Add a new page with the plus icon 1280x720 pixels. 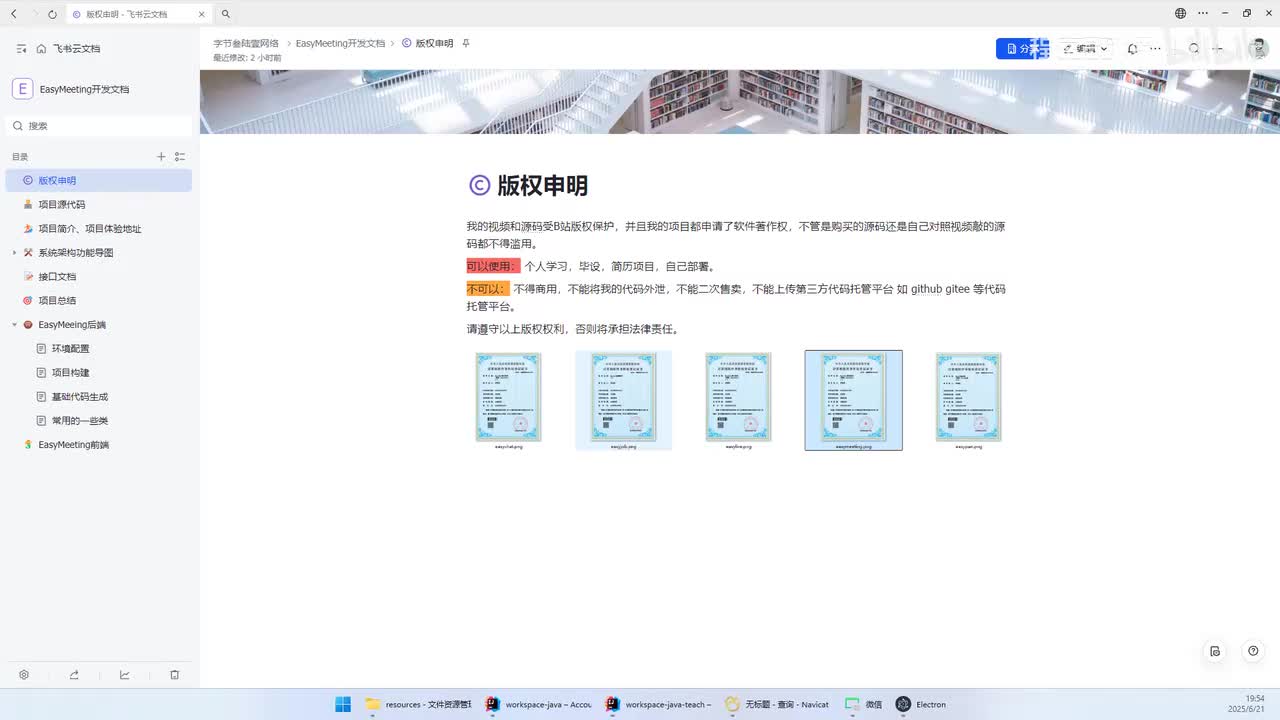click(x=161, y=157)
